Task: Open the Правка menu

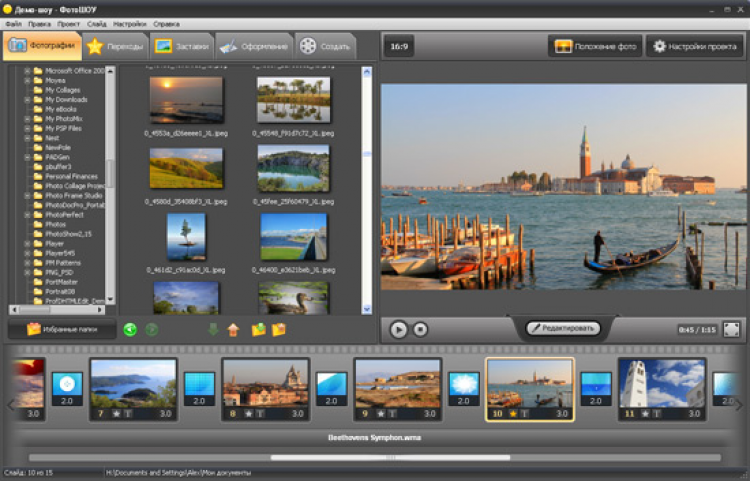Action: pyautogui.click(x=39, y=23)
